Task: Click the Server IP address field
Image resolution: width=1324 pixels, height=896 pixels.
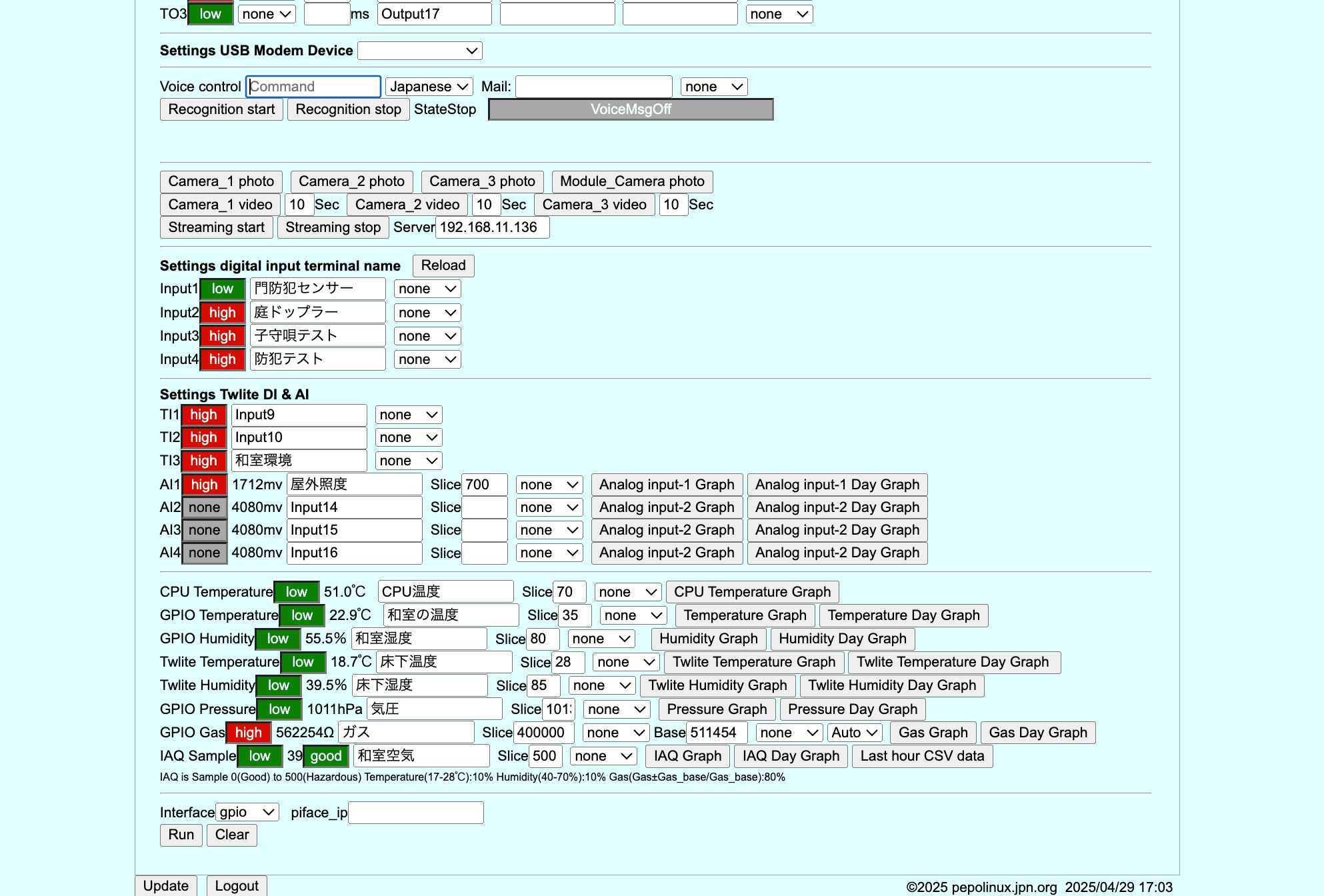Action: point(492,227)
